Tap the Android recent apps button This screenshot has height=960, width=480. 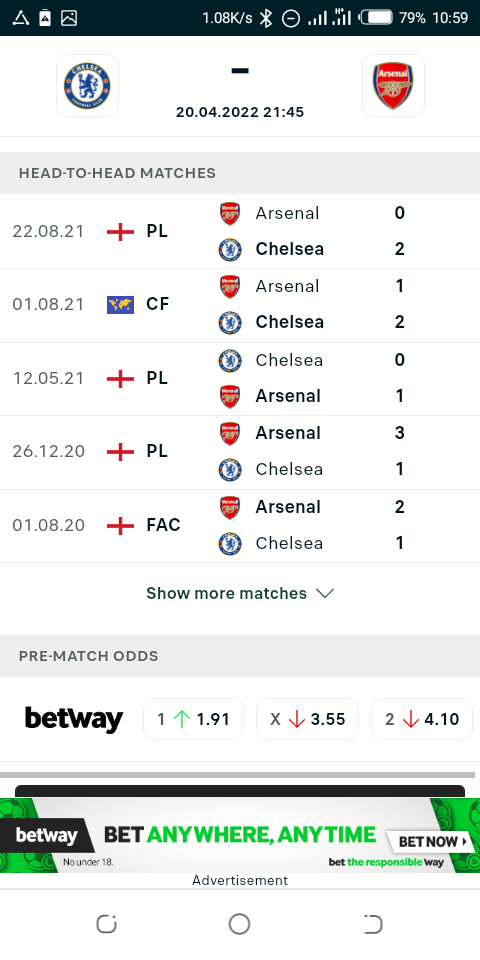[x=107, y=924]
